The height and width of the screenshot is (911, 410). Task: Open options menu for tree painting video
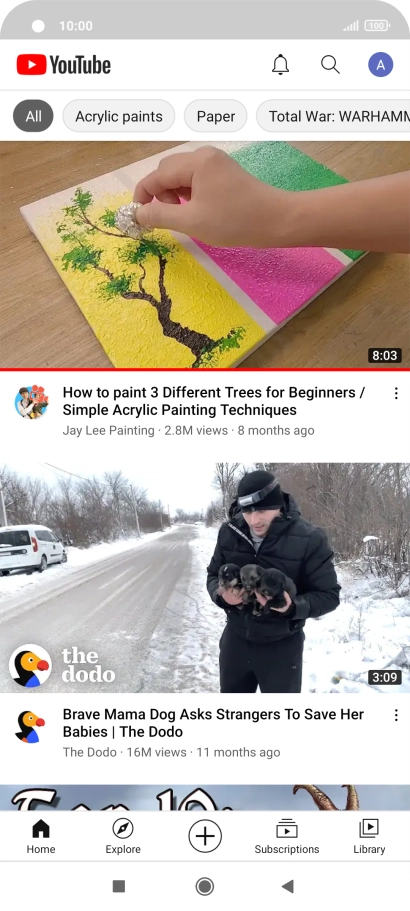coord(396,393)
